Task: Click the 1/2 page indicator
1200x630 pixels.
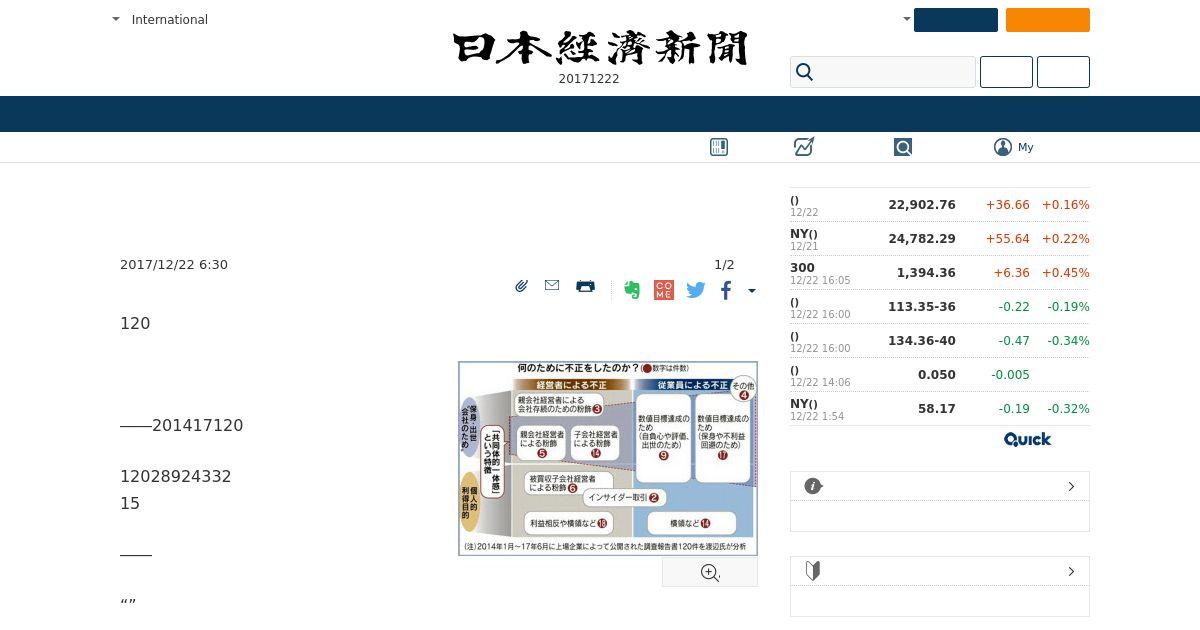Action: (724, 265)
